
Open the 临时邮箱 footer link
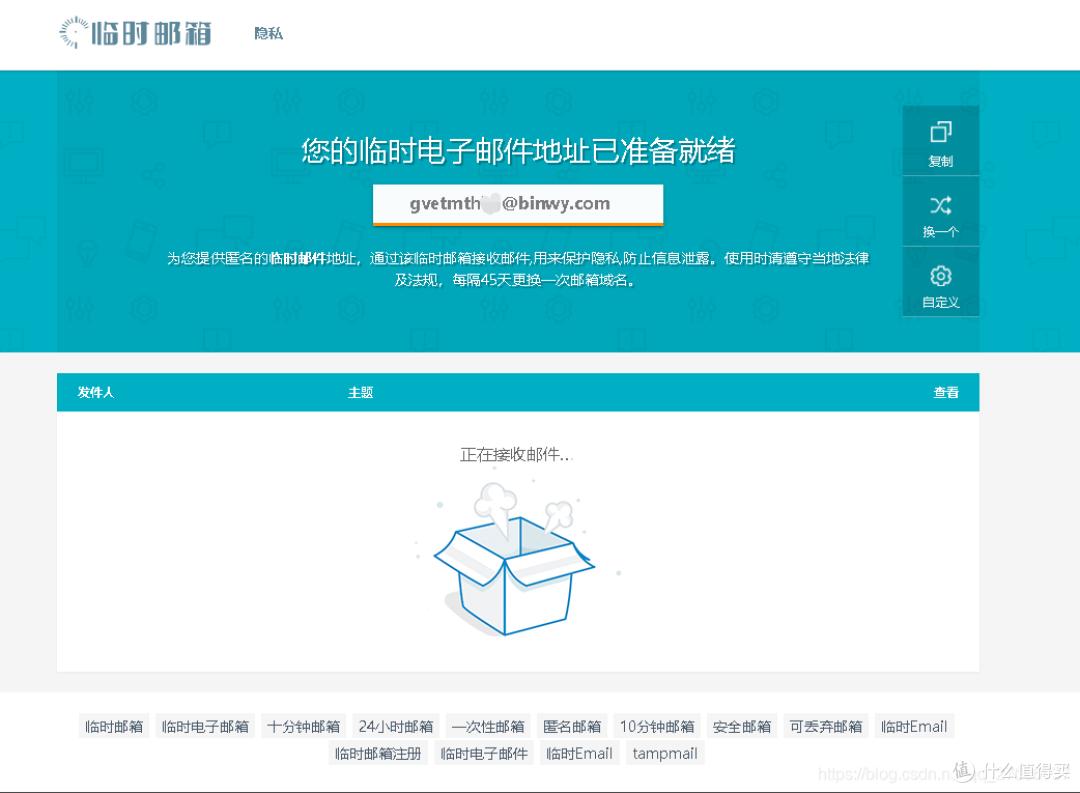(113, 726)
